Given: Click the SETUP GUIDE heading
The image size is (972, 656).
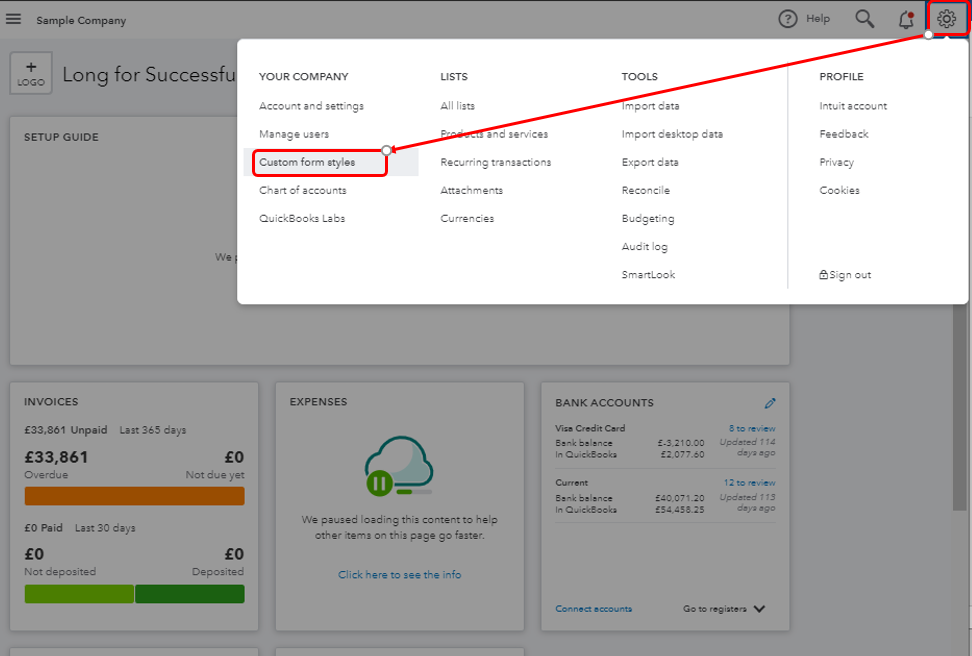Looking at the screenshot, I should (x=61, y=137).
